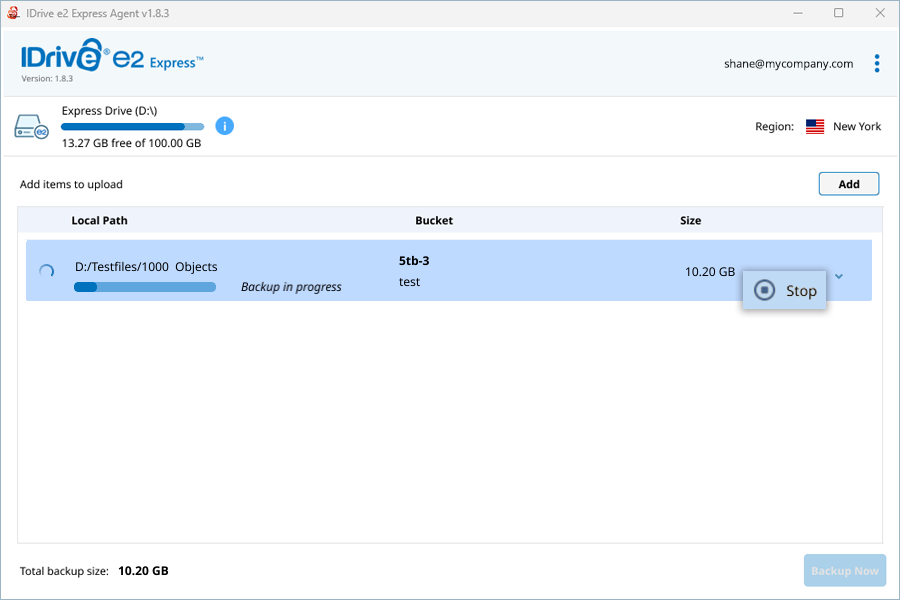This screenshot has height=600, width=900.
Task: Click the 'test' bucket folder text
Action: pyautogui.click(x=409, y=282)
